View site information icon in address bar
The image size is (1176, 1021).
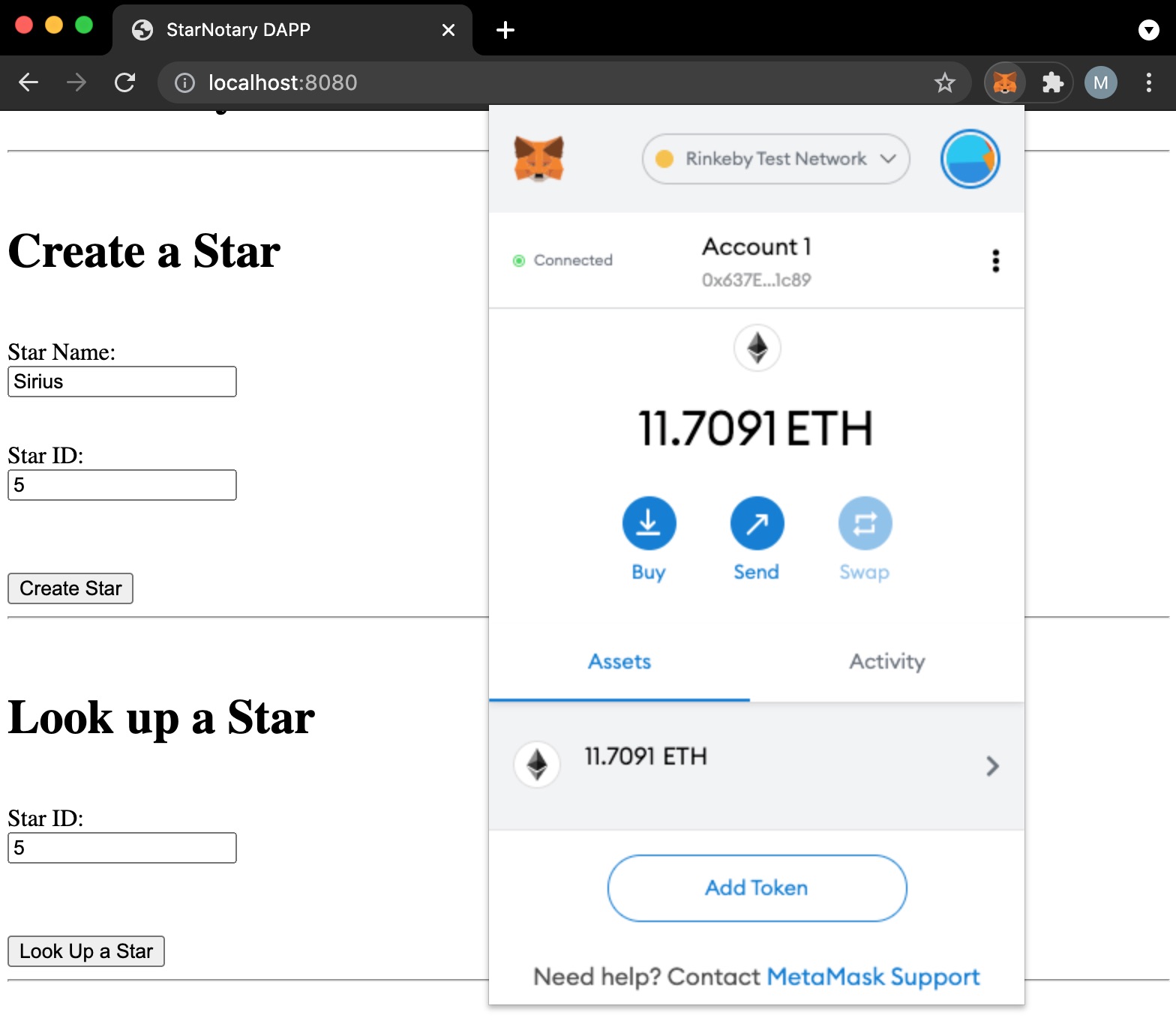click(x=184, y=82)
